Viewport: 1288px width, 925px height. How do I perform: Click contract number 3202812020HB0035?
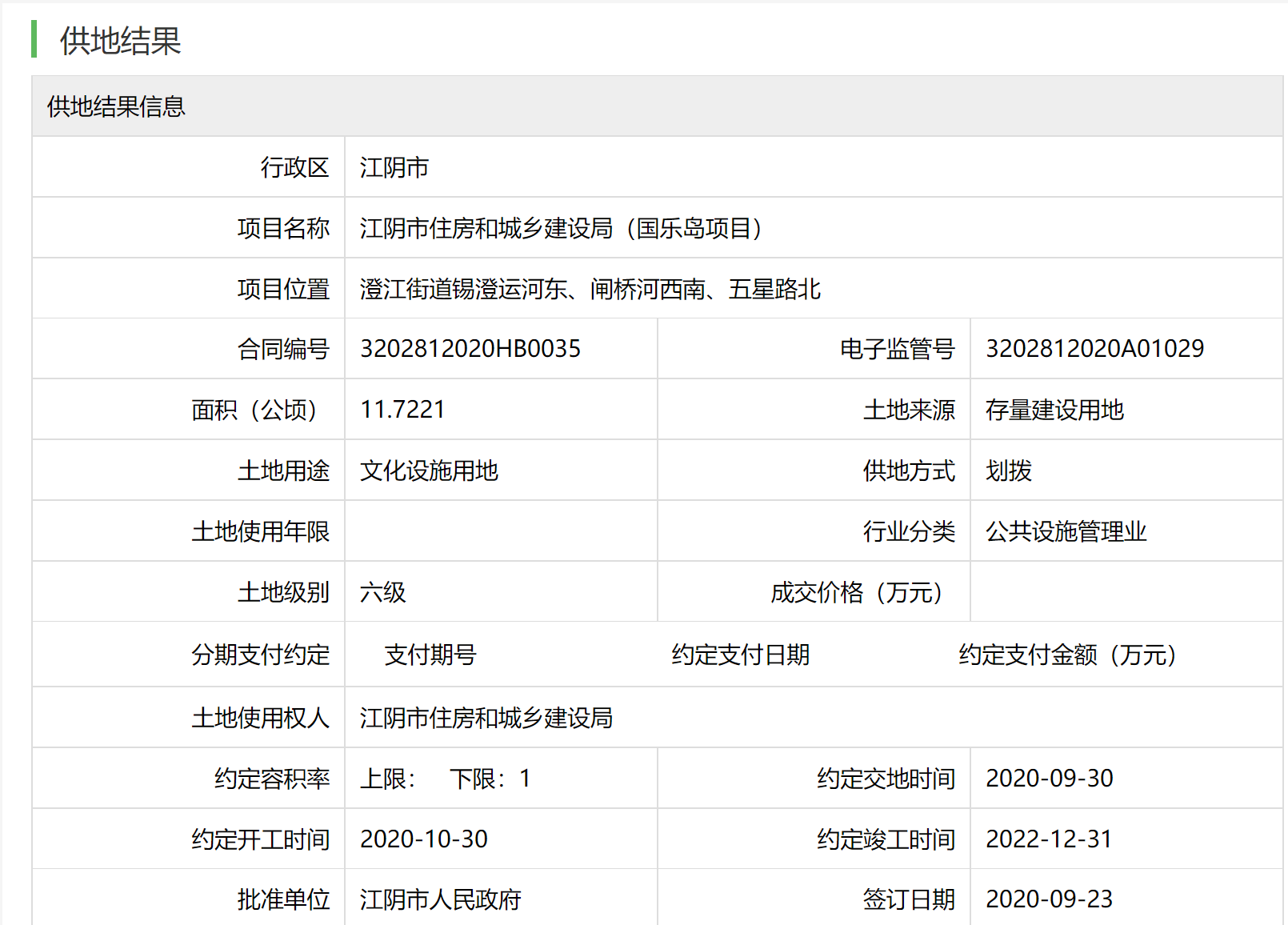[x=470, y=349]
